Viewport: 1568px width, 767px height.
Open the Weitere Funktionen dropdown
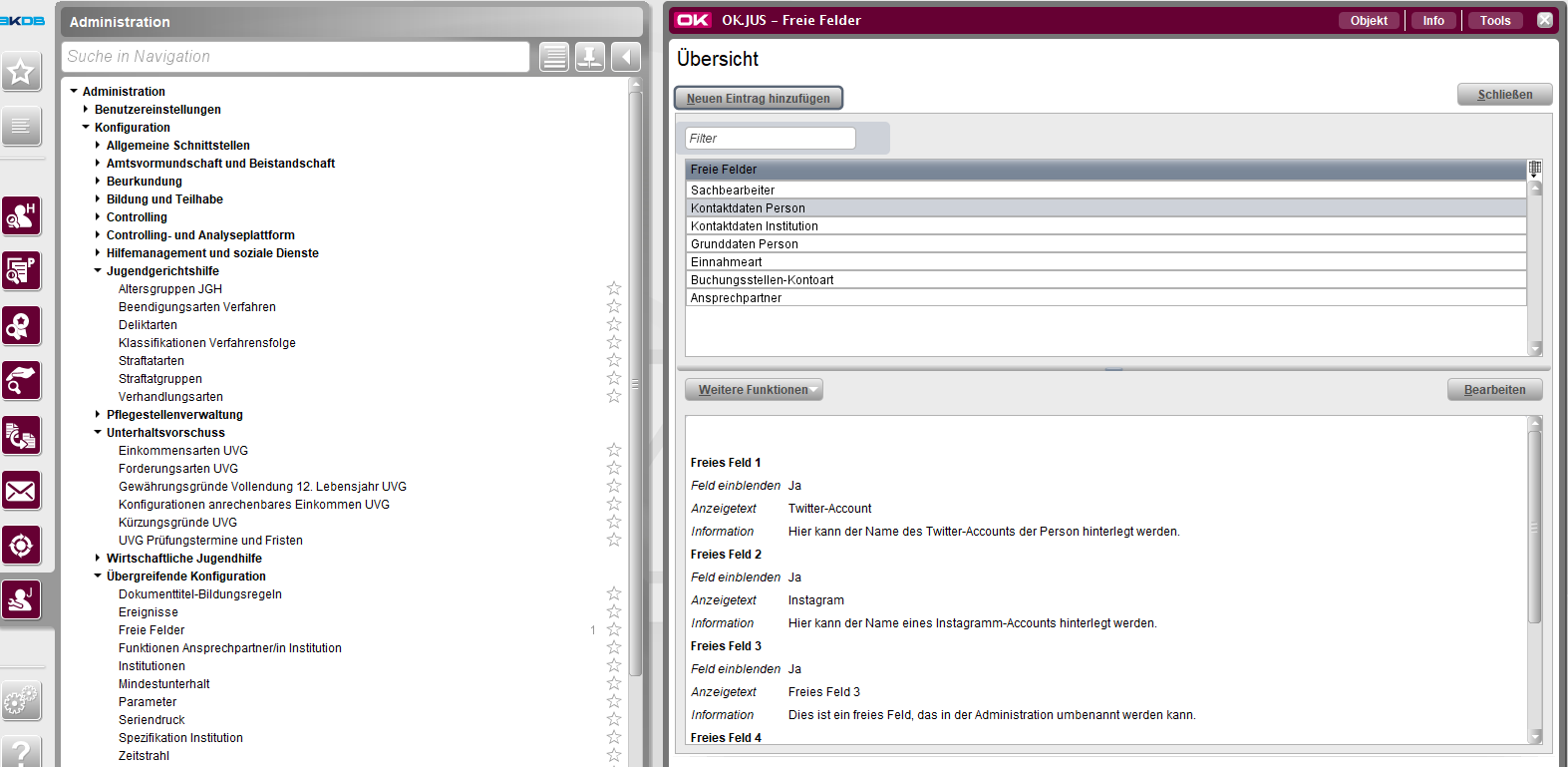point(754,390)
